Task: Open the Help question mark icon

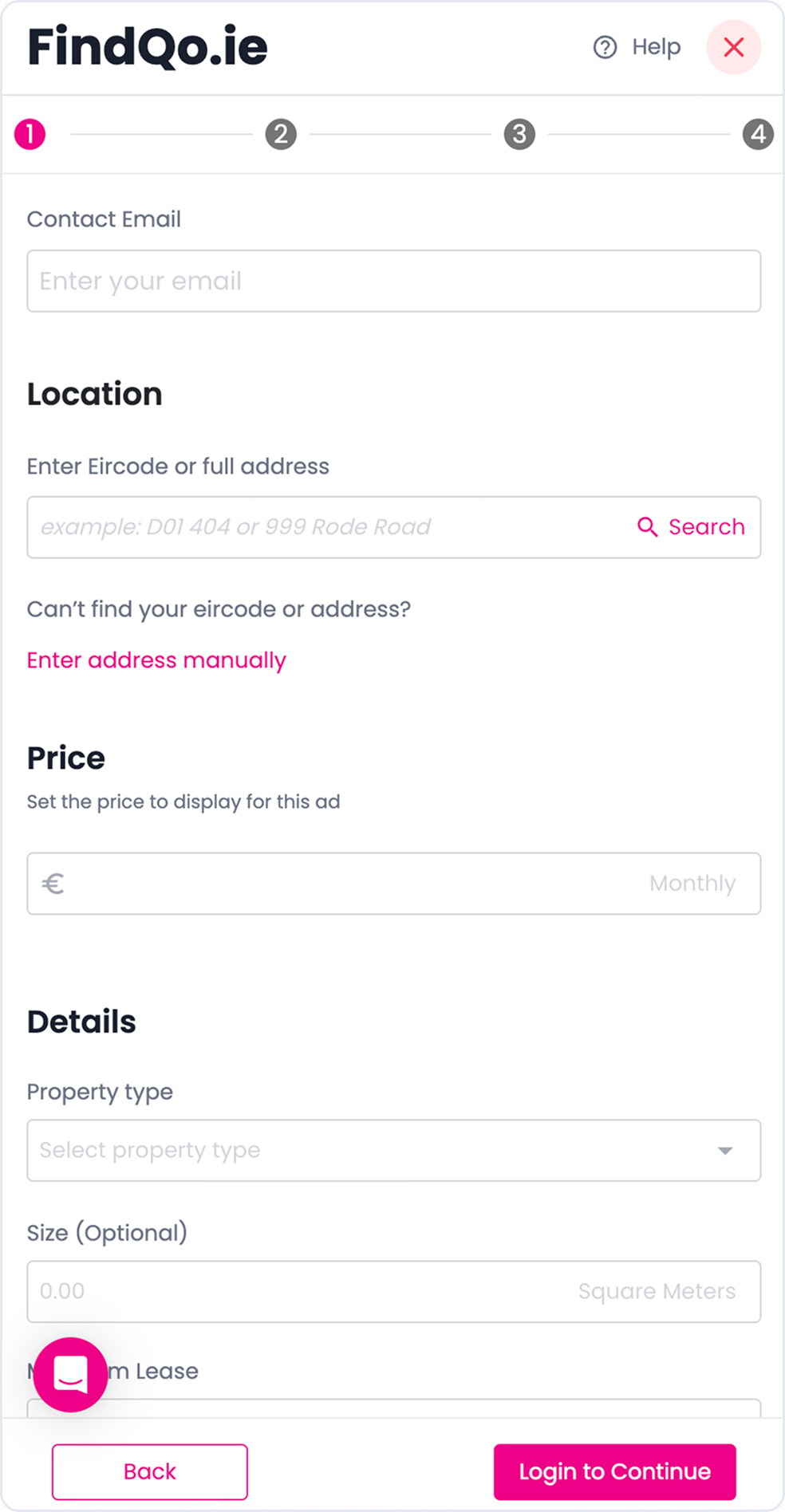Action: (605, 47)
